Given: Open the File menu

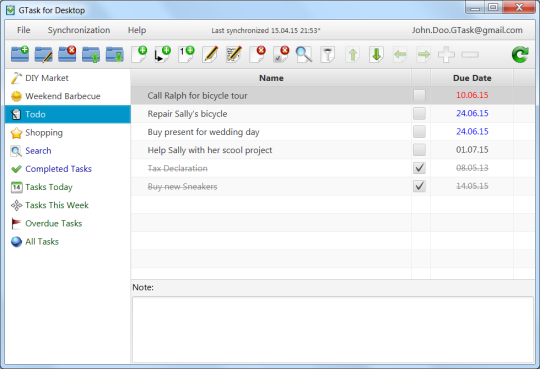Looking at the screenshot, I should point(23,30).
